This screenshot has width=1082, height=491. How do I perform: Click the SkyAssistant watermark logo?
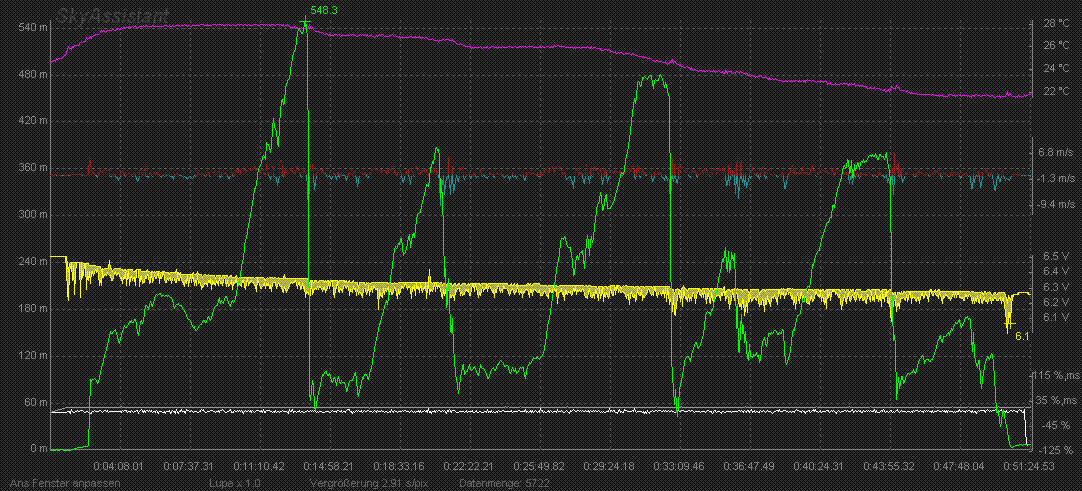click(112, 14)
